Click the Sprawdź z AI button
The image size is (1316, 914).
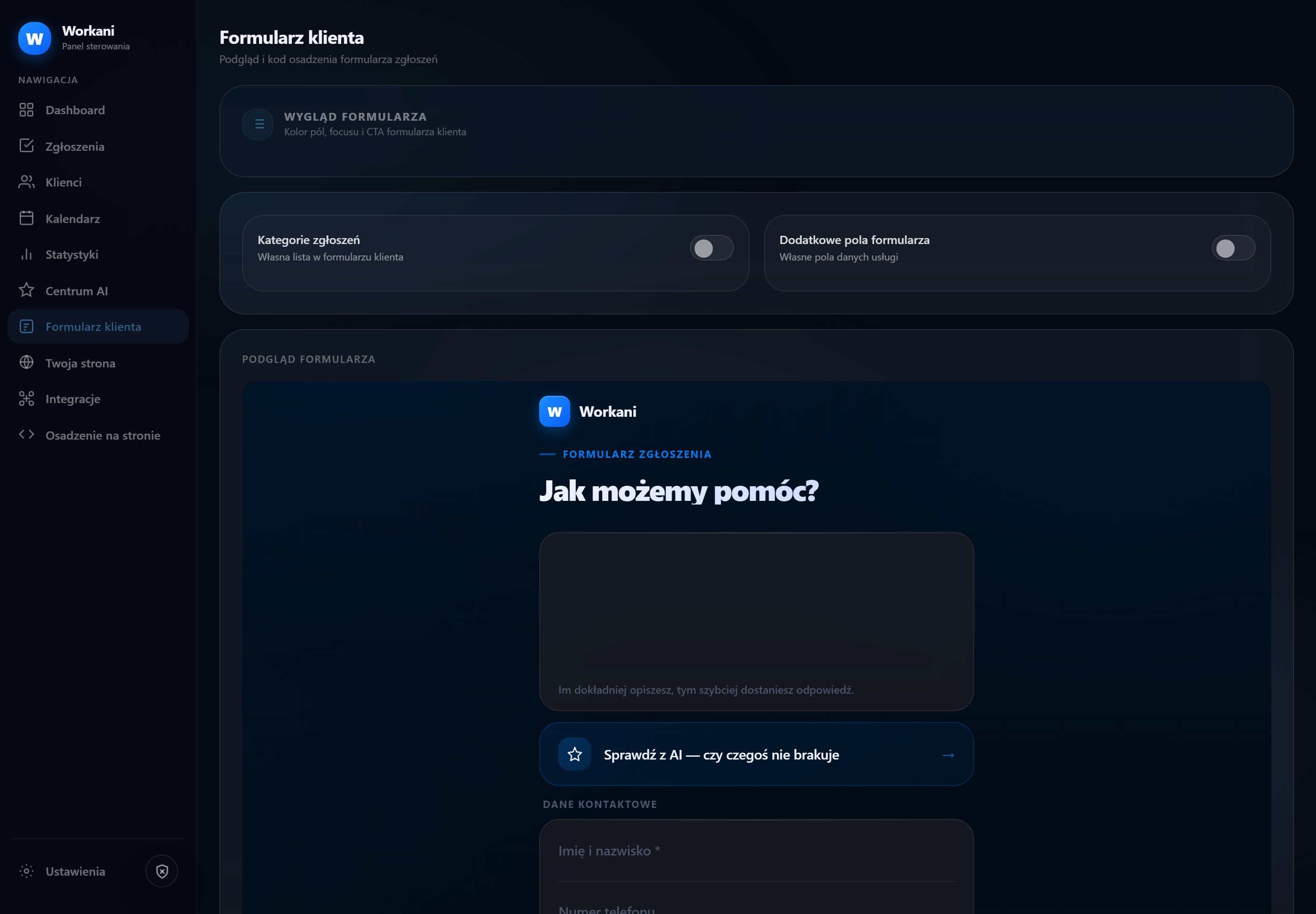coord(756,754)
